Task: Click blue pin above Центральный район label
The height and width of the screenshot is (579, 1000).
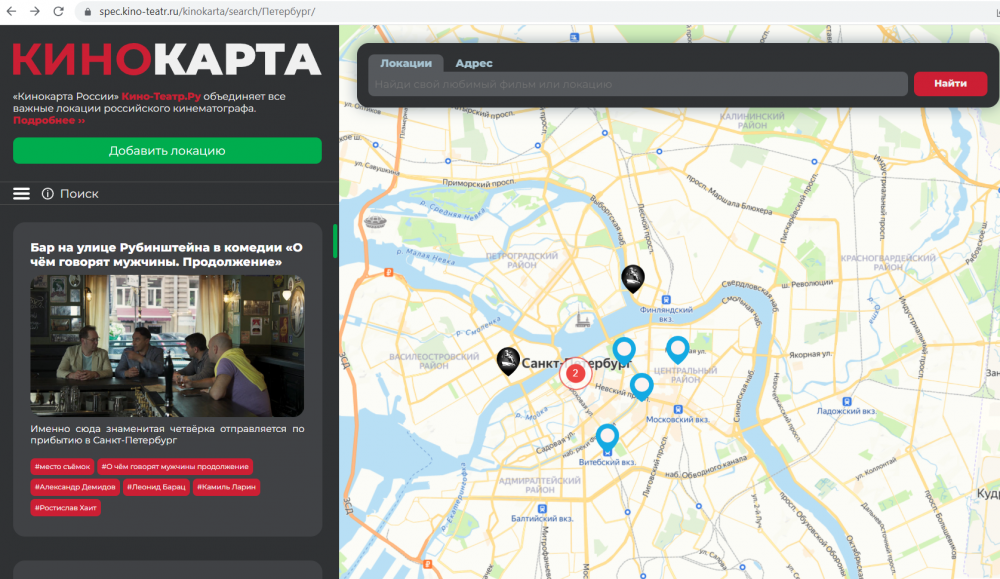Action: click(677, 350)
